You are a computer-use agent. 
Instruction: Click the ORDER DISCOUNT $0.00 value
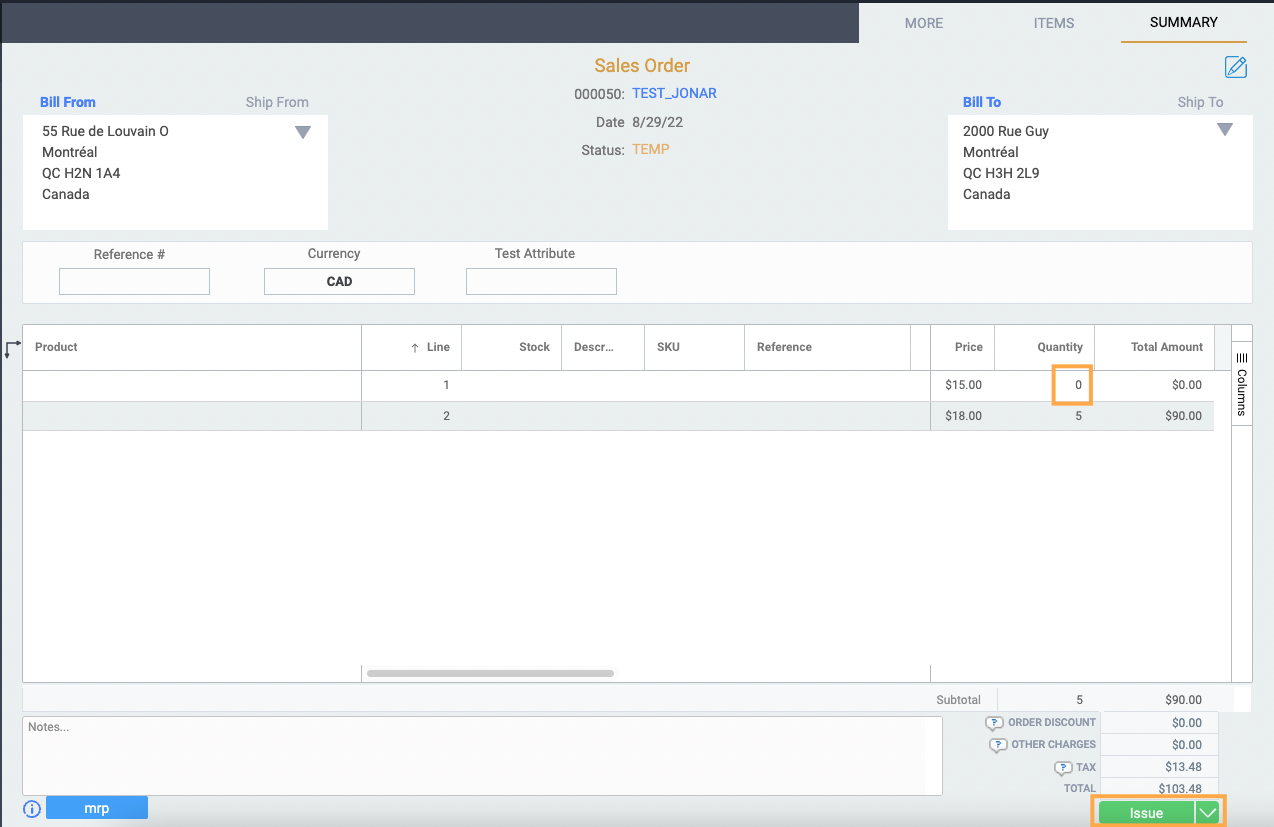point(1160,723)
